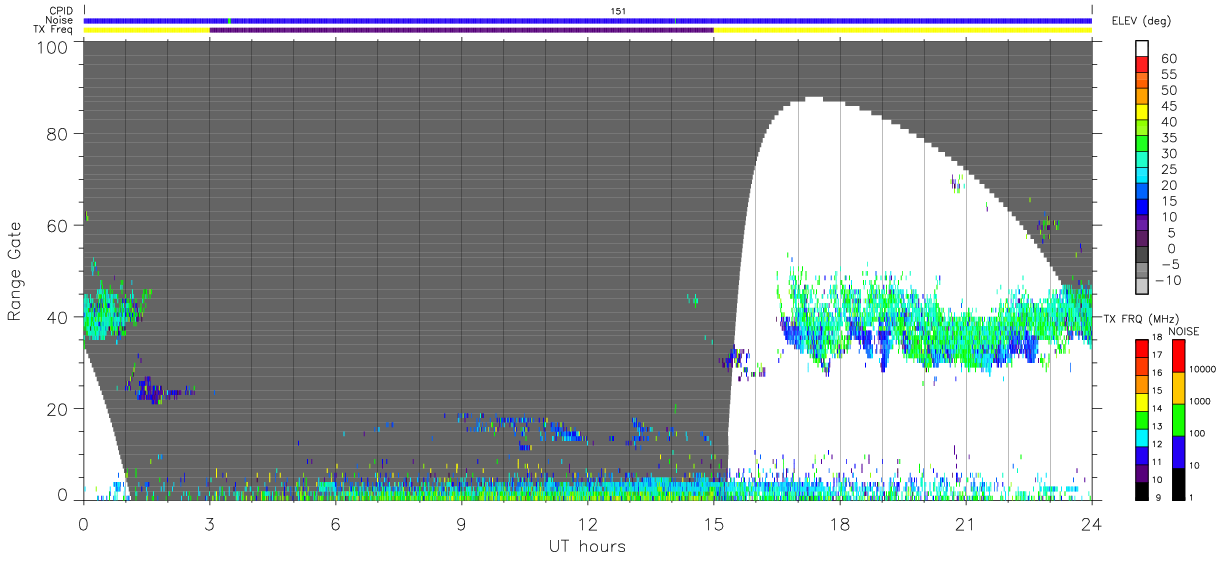
Task: Pick noise color between 100 and 1000
Action: coord(1178,420)
